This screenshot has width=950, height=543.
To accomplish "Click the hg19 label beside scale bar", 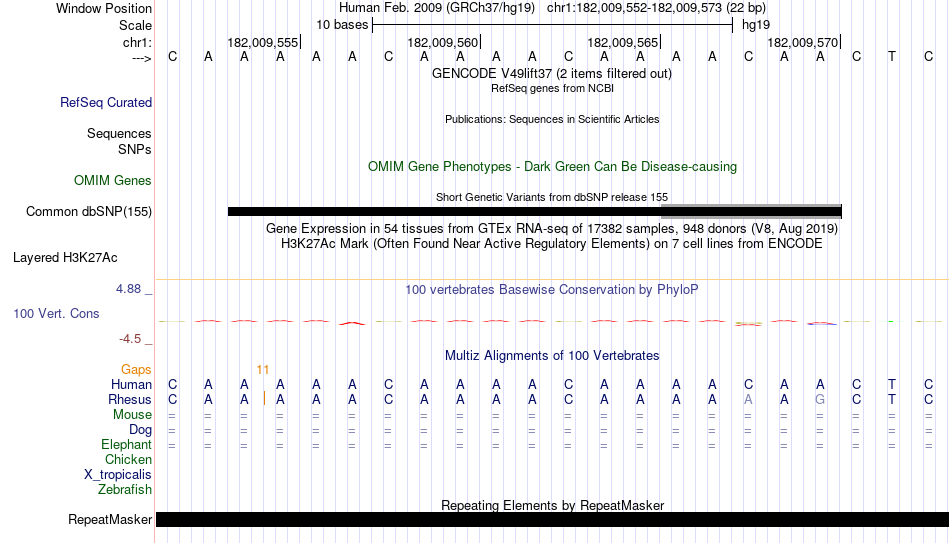I will point(756,25).
